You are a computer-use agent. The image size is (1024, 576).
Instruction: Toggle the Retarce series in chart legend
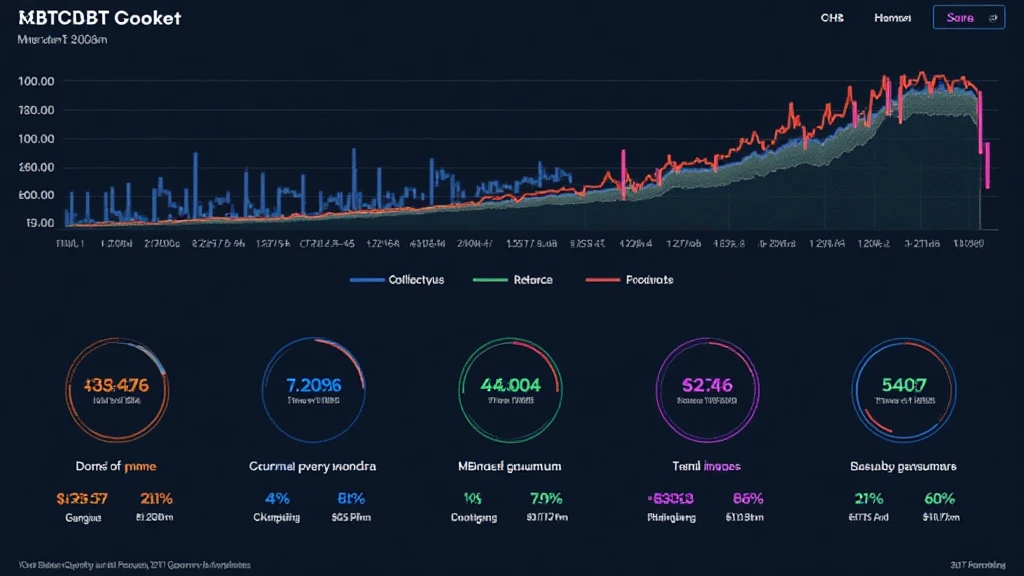[533, 280]
